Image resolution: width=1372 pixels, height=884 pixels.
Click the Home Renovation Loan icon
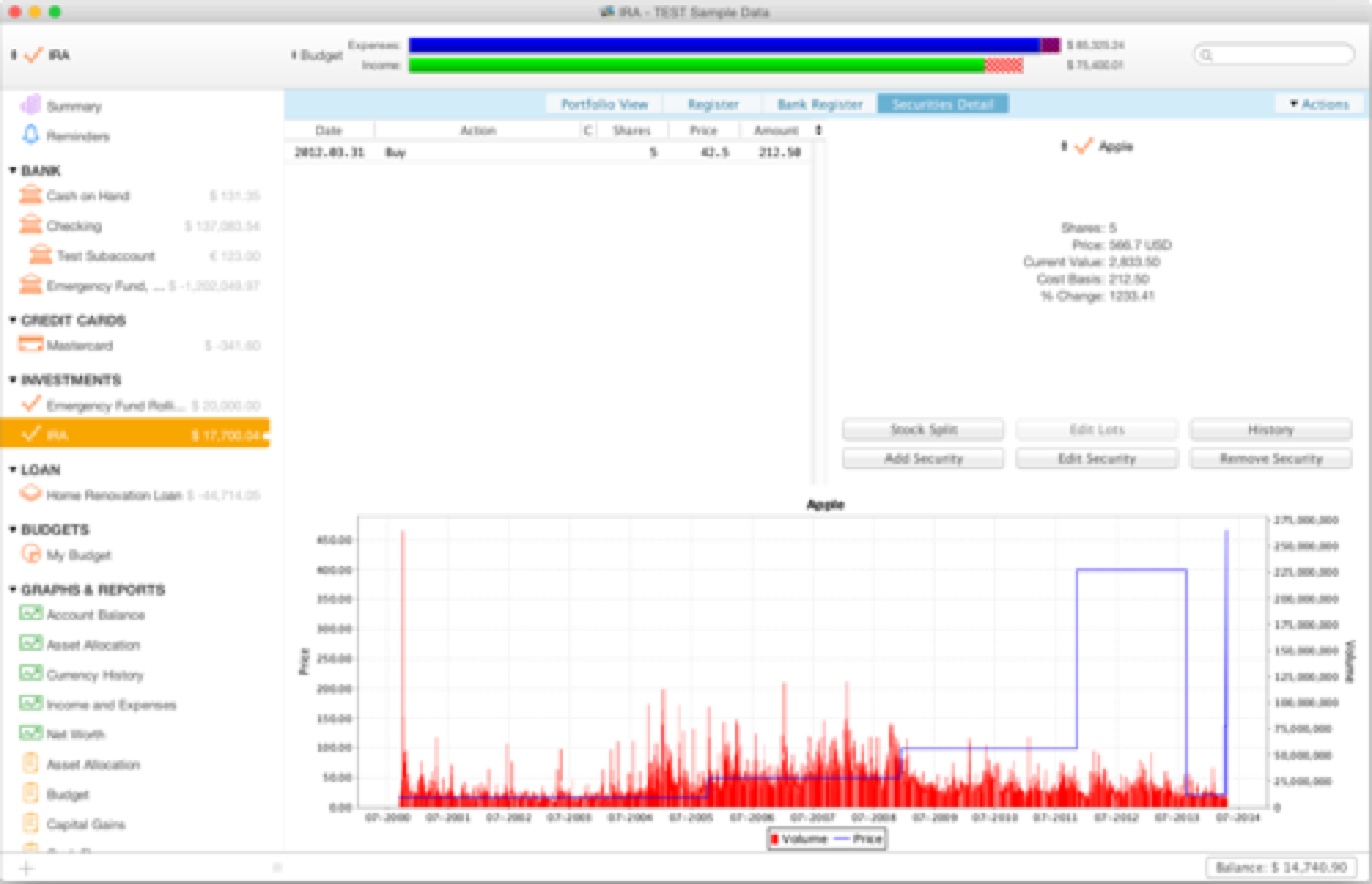click(31, 494)
